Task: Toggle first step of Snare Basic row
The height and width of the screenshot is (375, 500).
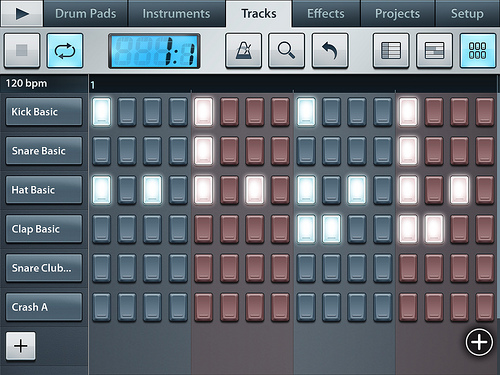Action: tap(101, 151)
